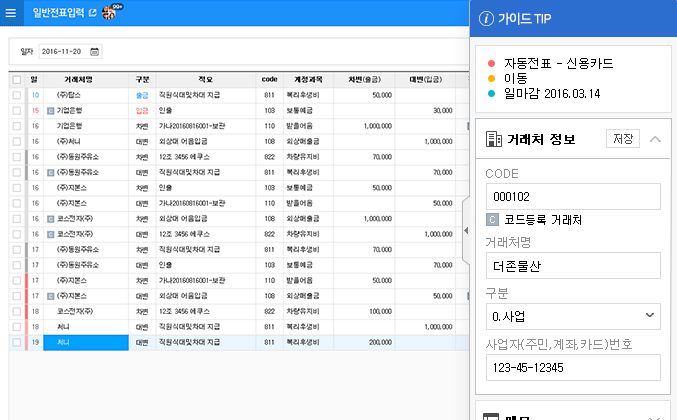Collapse the 거래처 정보 section chevron

[655, 139]
